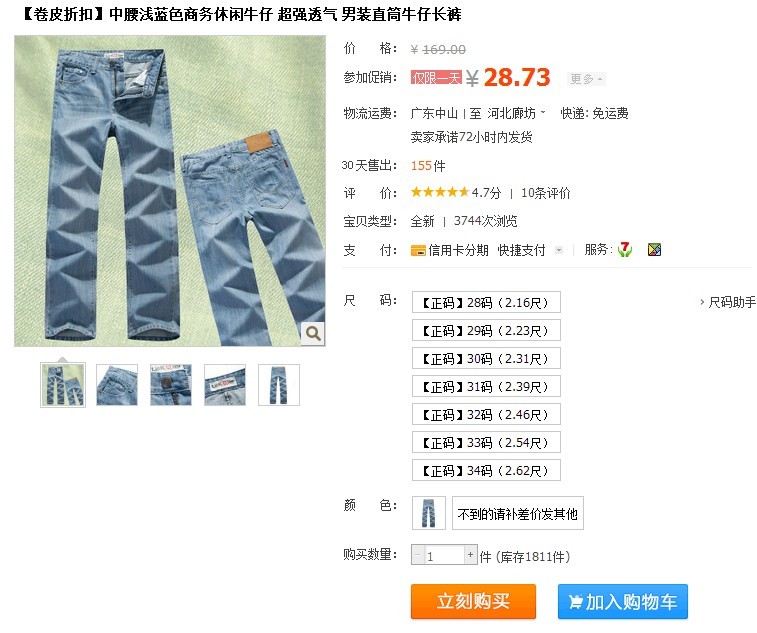Viewport: 757px width, 633px height.
Task: Show the pocket detail thumbnail image
Action: click(117, 385)
